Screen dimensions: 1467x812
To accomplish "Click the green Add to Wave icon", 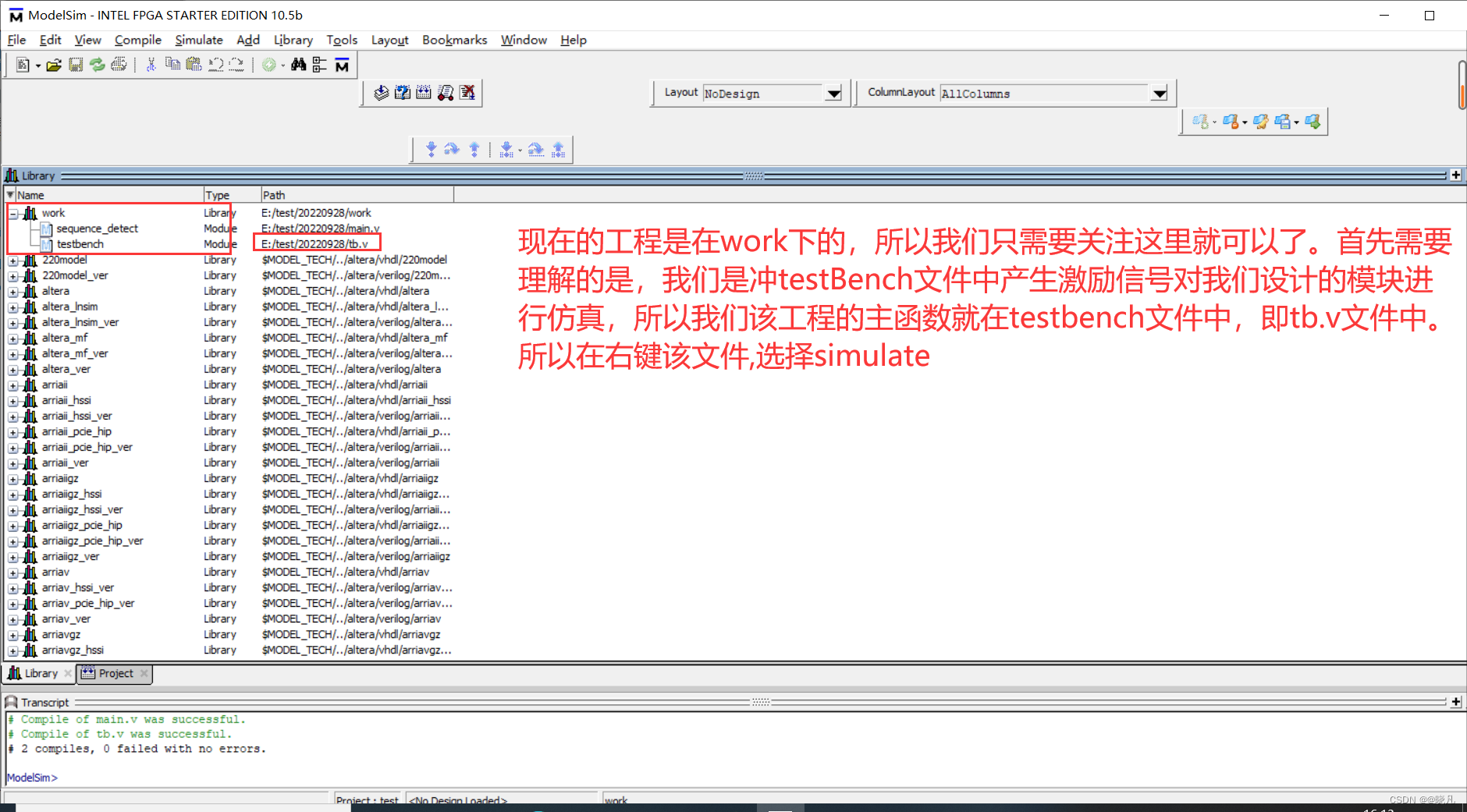I will (x=268, y=66).
